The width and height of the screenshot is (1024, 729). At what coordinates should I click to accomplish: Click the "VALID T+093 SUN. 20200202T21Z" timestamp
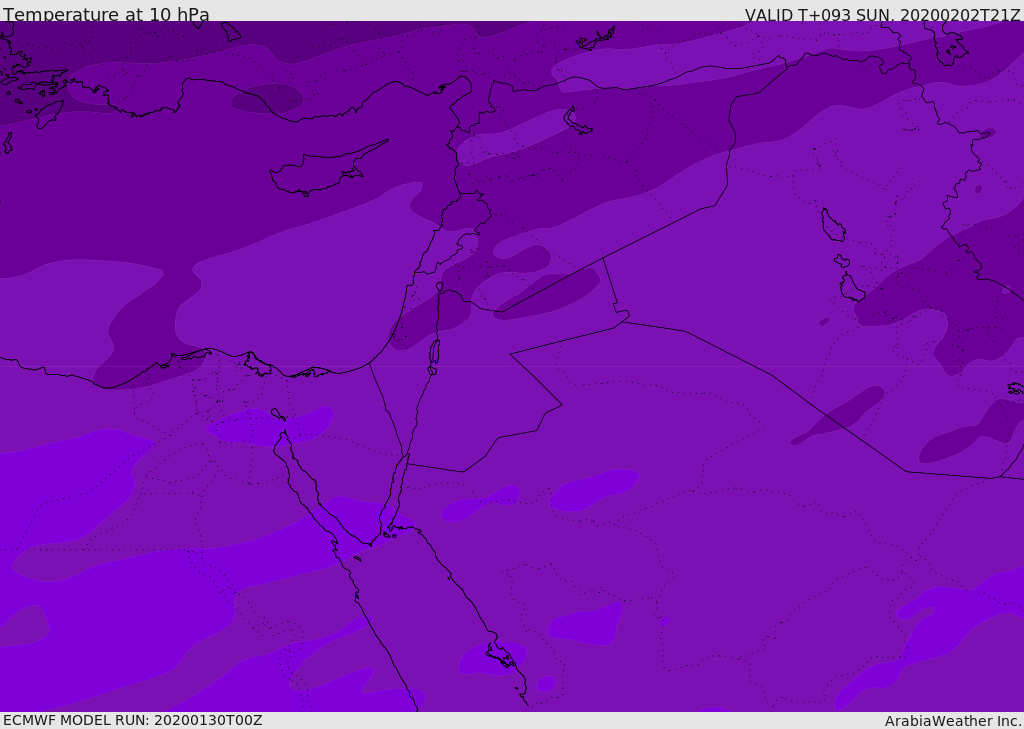tap(882, 15)
